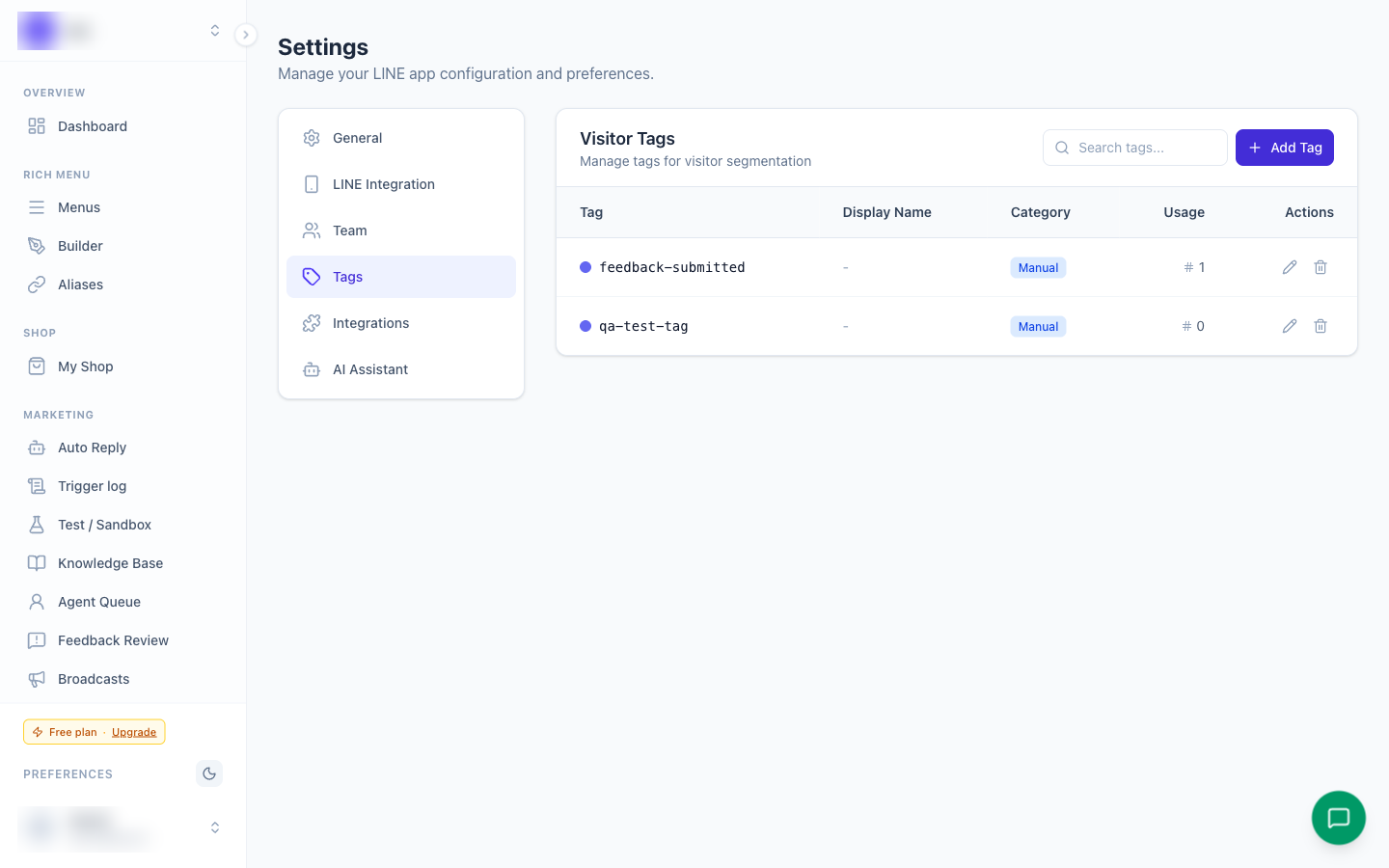This screenshot has width=1389, height=868.
Task: Open the green chat widget button
Action: pyautogui.click(x=1339, y=818)
